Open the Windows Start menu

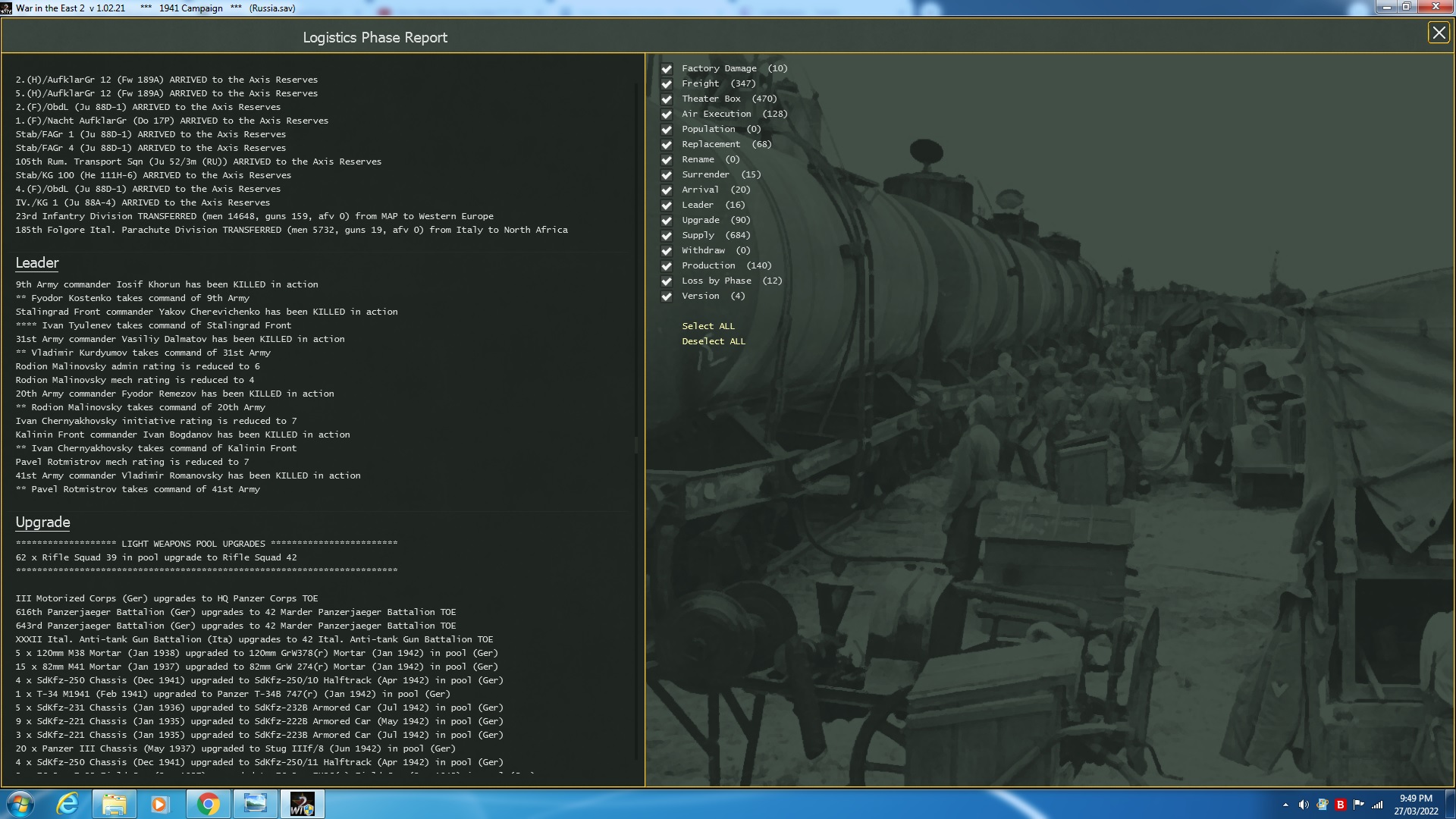[x=20, y=804]
